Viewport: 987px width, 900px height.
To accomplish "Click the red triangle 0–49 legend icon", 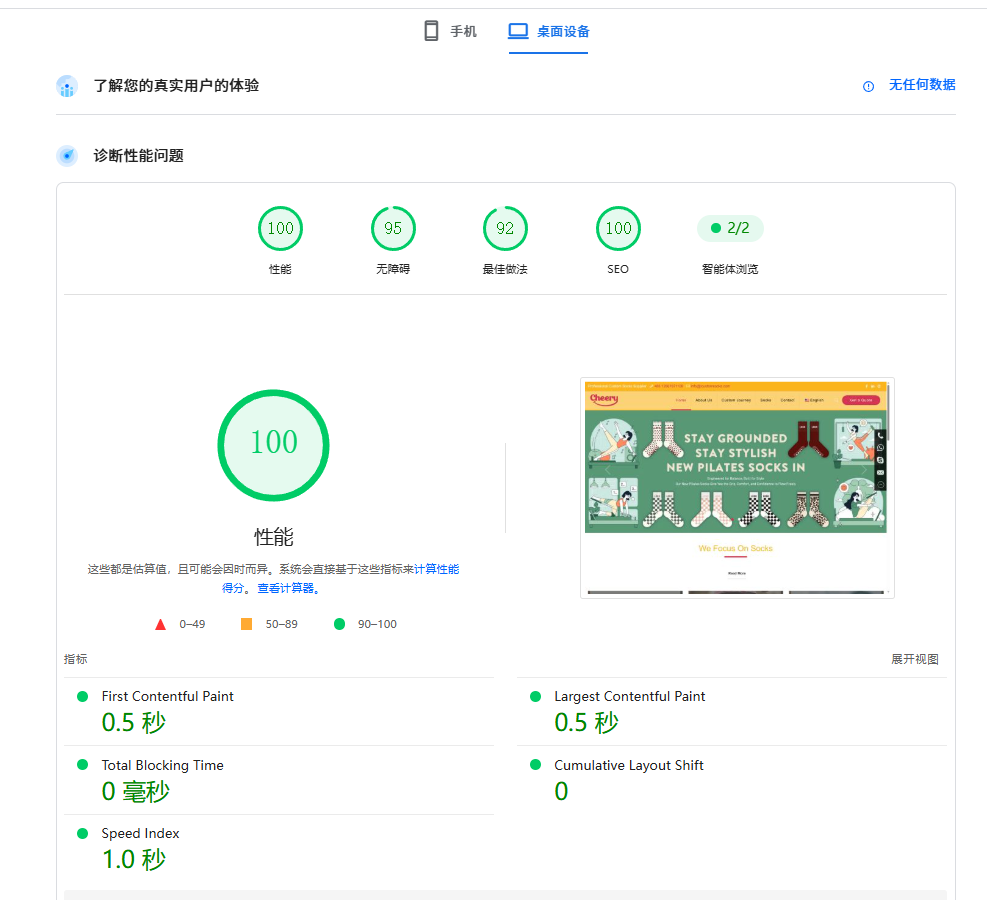I will [161, 624].
